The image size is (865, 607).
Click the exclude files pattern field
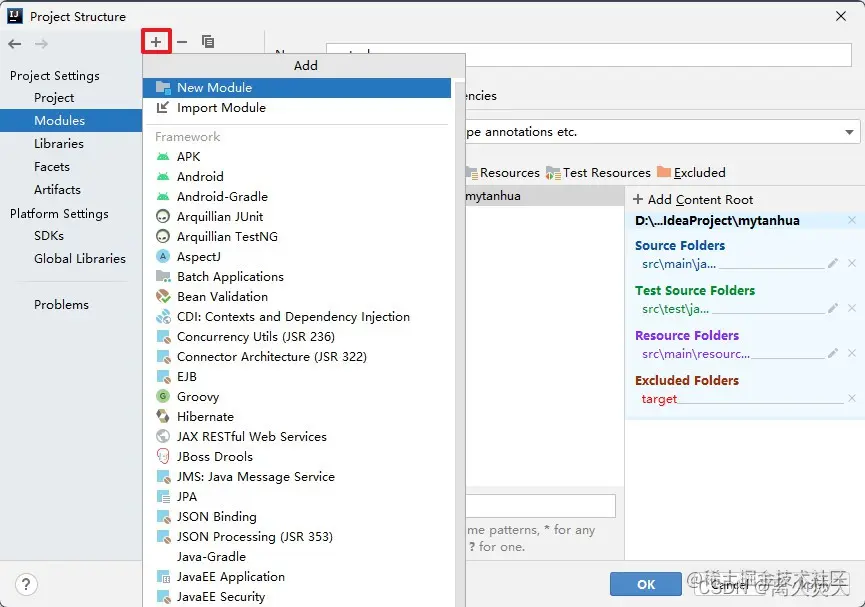click(541, 506)
